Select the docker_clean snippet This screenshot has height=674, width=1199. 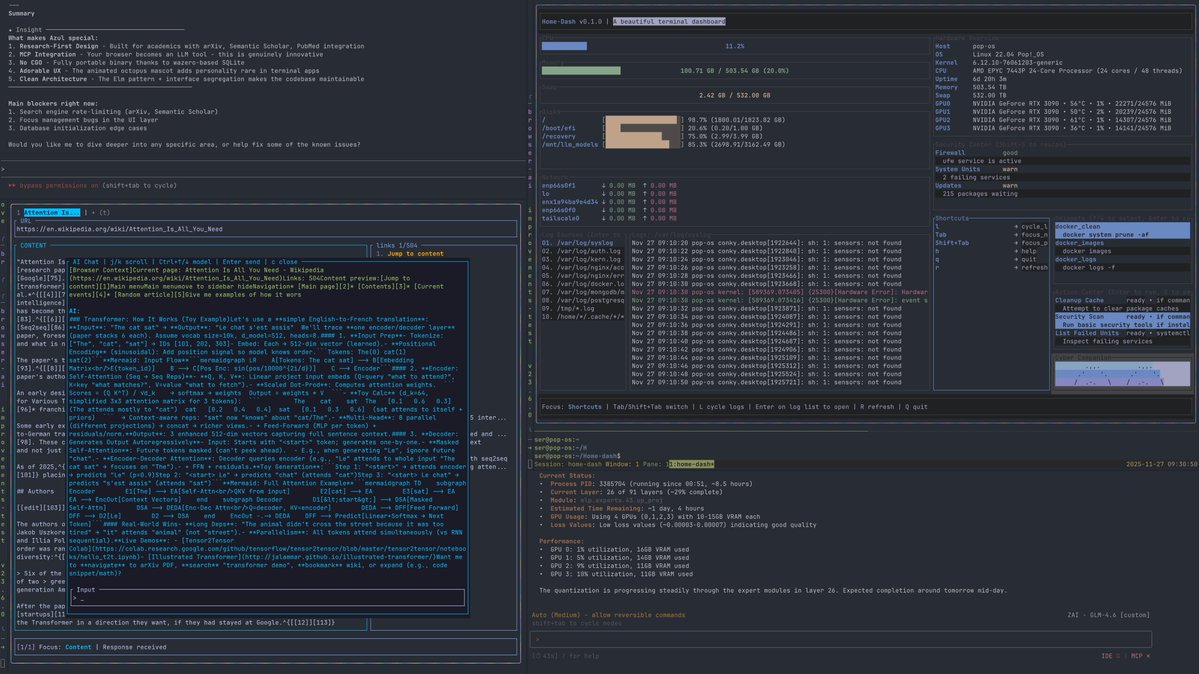(x=1122, y=230)
